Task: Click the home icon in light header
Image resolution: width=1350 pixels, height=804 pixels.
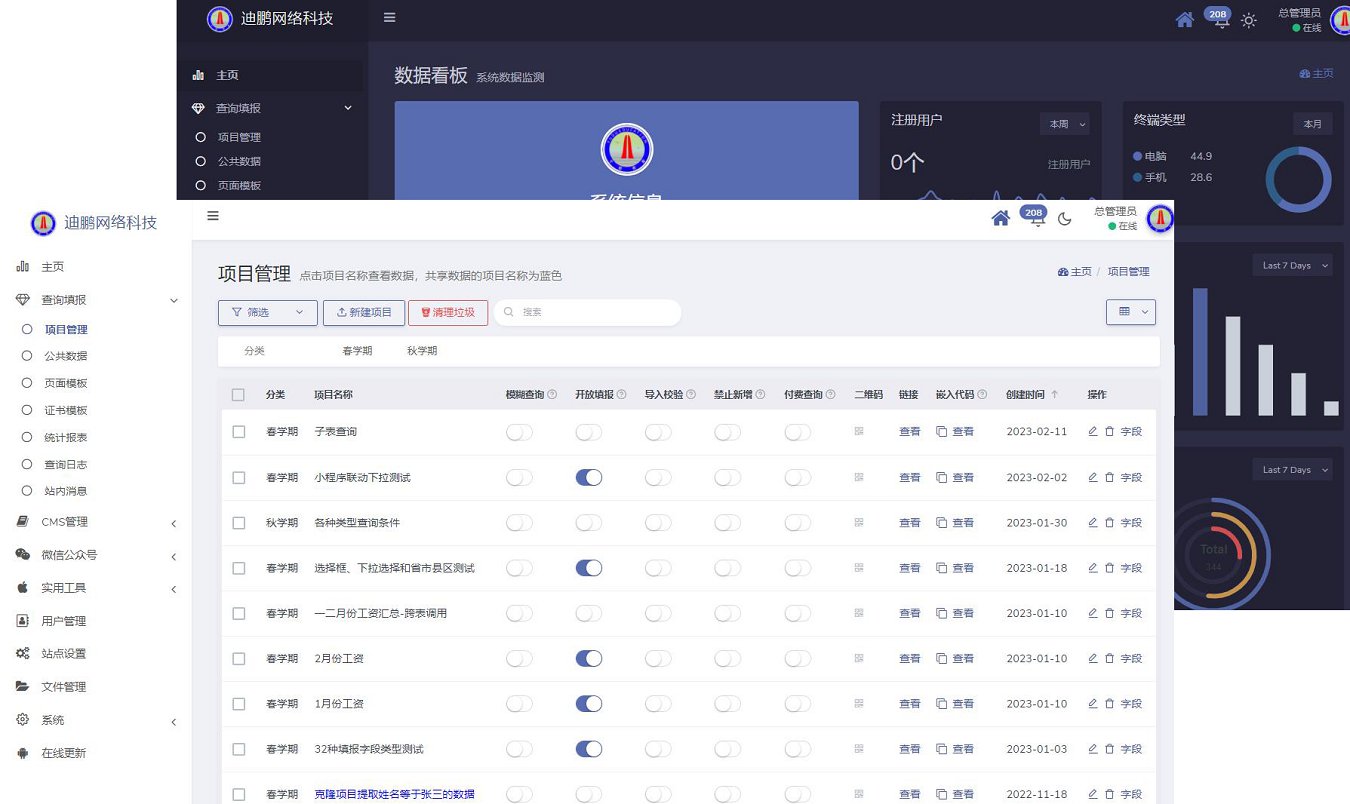Action: (1000, 219)
